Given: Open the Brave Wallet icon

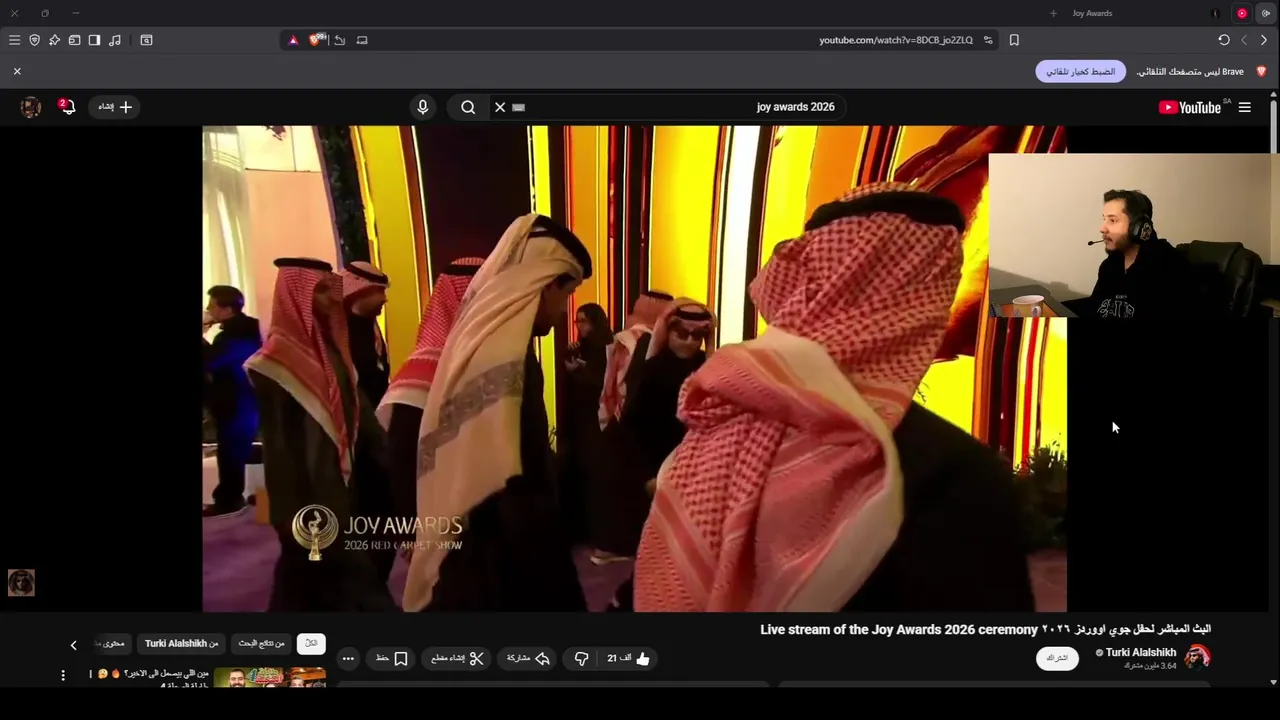Looking at the screenshot, I should click(74, 40).
